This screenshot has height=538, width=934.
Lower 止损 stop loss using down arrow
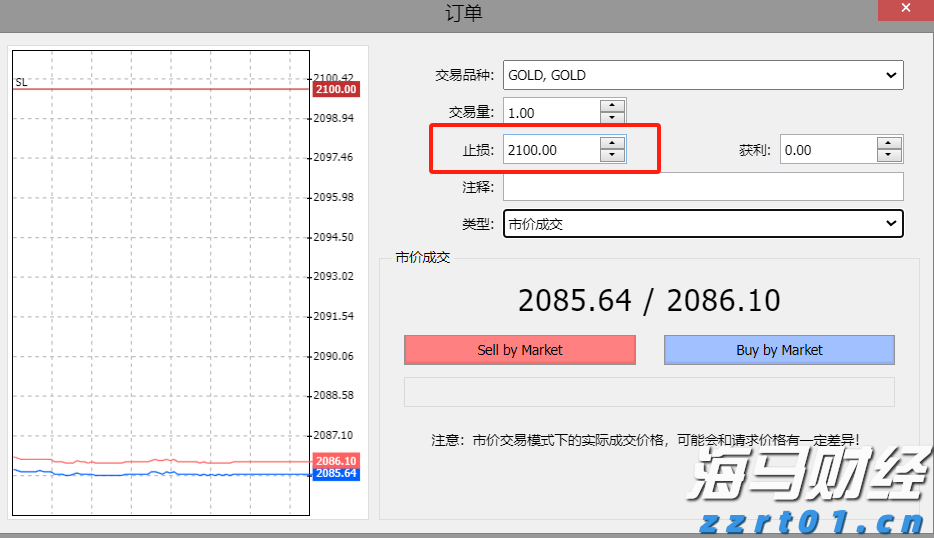click(612, 156)
